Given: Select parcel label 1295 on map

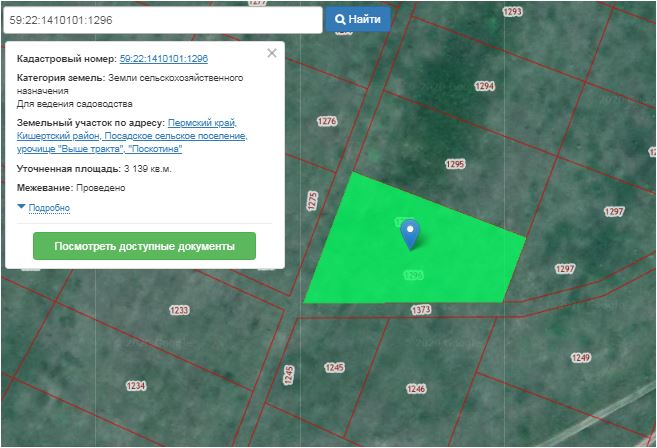Looking at the screenshot, I should click(x=456, y=164).
